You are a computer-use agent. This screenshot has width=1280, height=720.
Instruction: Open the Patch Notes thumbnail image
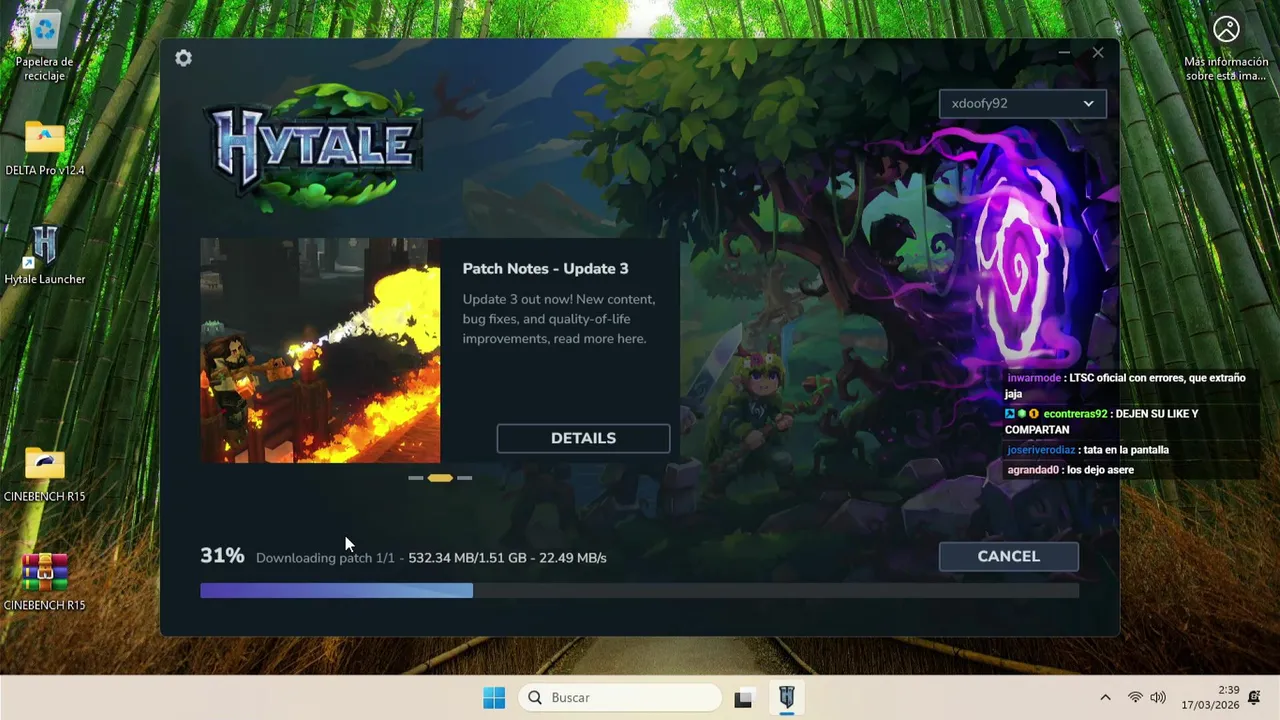point(320,350)
